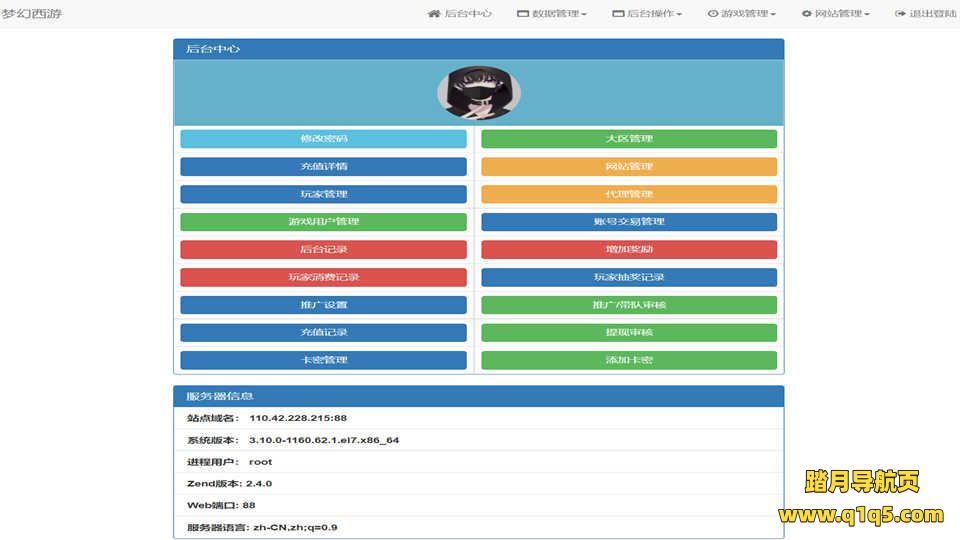
Task: Click the eye icon beside 游戏管理
Action: [713, 14]
